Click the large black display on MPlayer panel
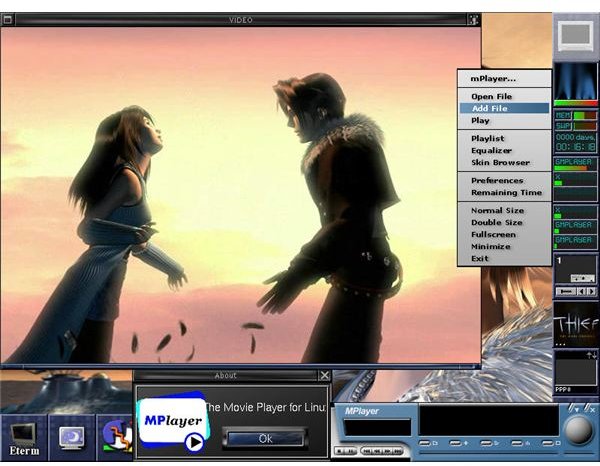 click(489, 420)
